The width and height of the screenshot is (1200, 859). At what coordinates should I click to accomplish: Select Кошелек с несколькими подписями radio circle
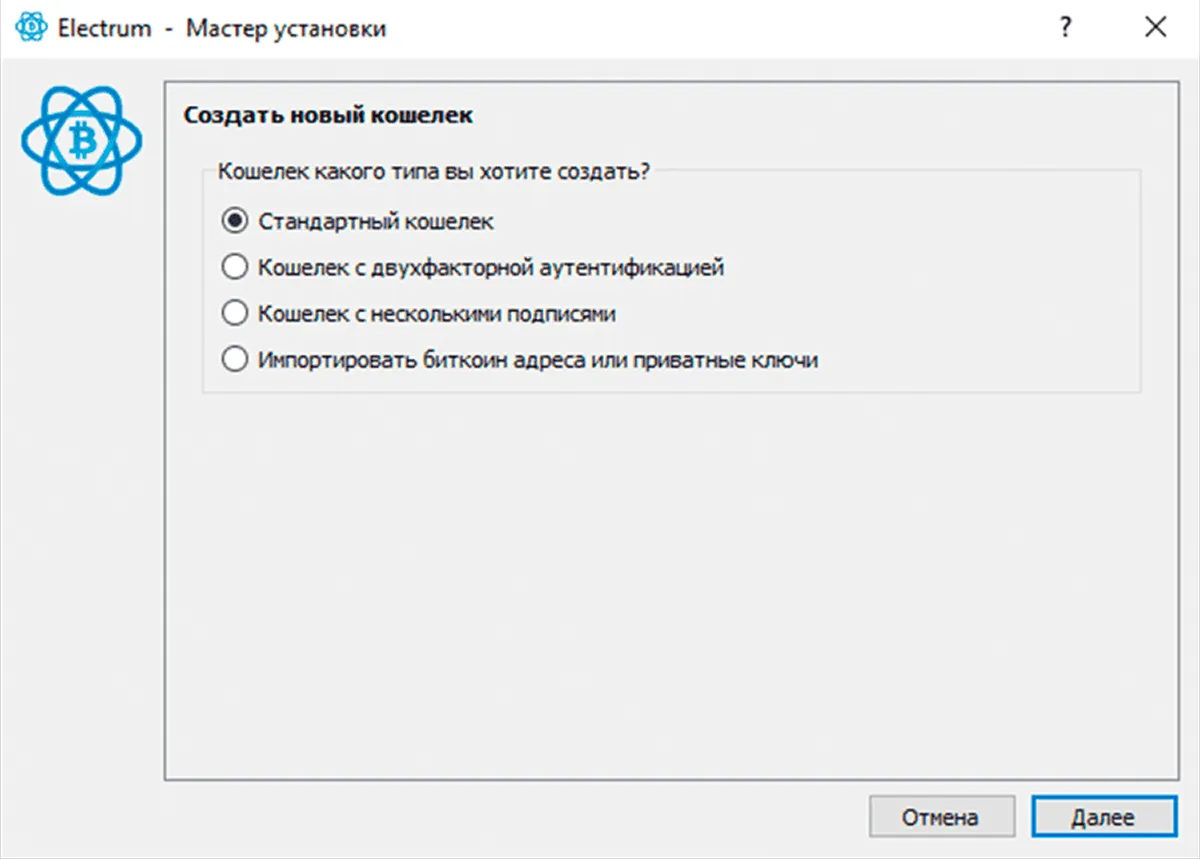(234, 313)
